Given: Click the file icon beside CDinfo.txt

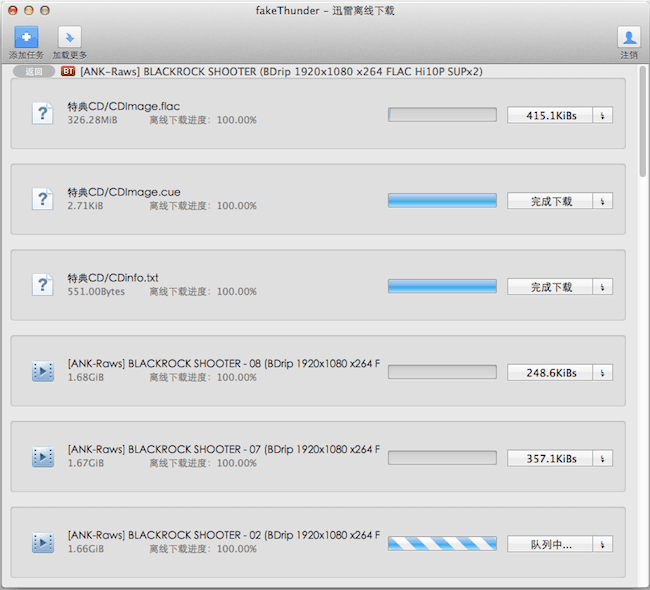Looking at the screenshot, I should coord(43,285).
